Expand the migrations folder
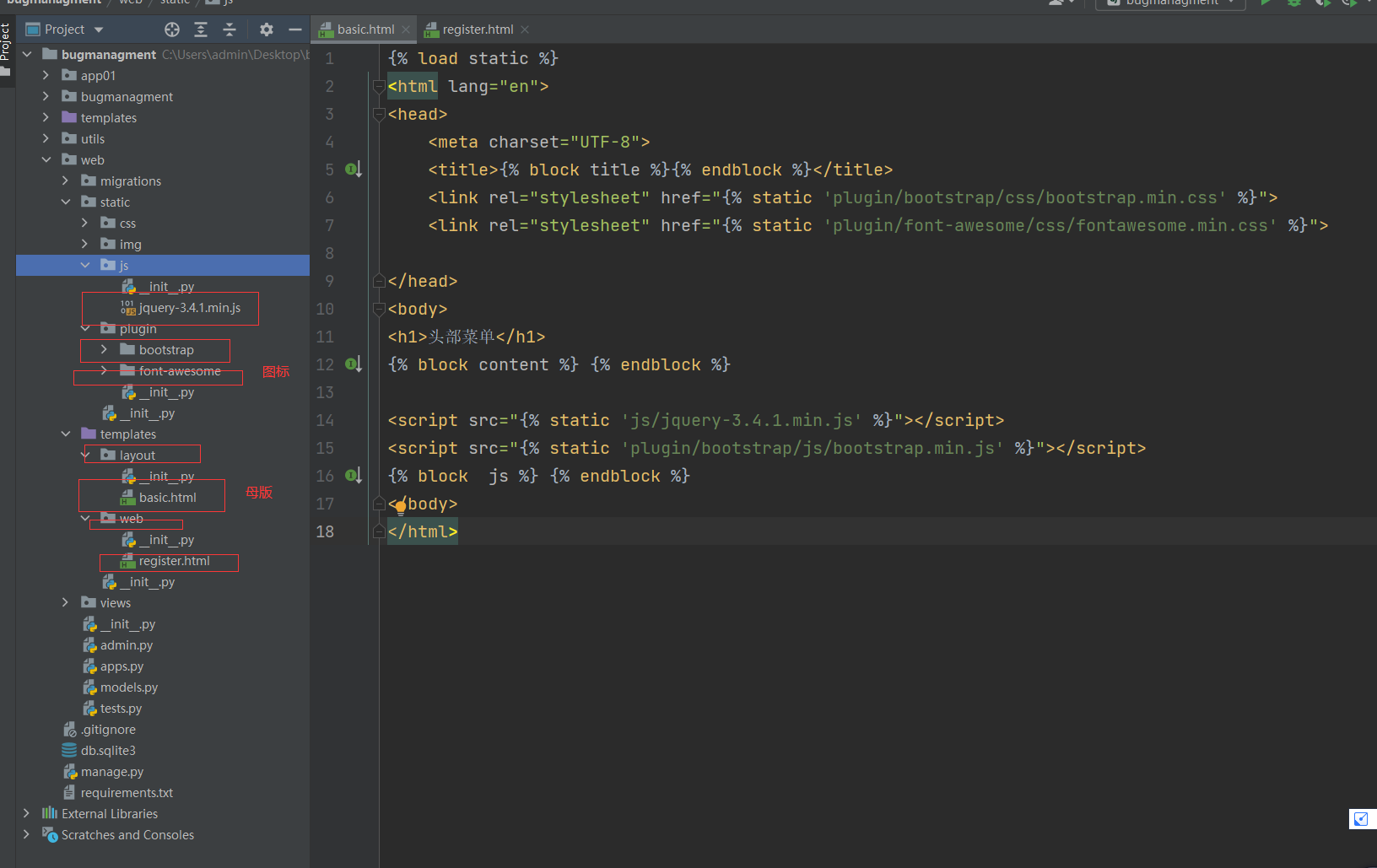 pos(66,181)
